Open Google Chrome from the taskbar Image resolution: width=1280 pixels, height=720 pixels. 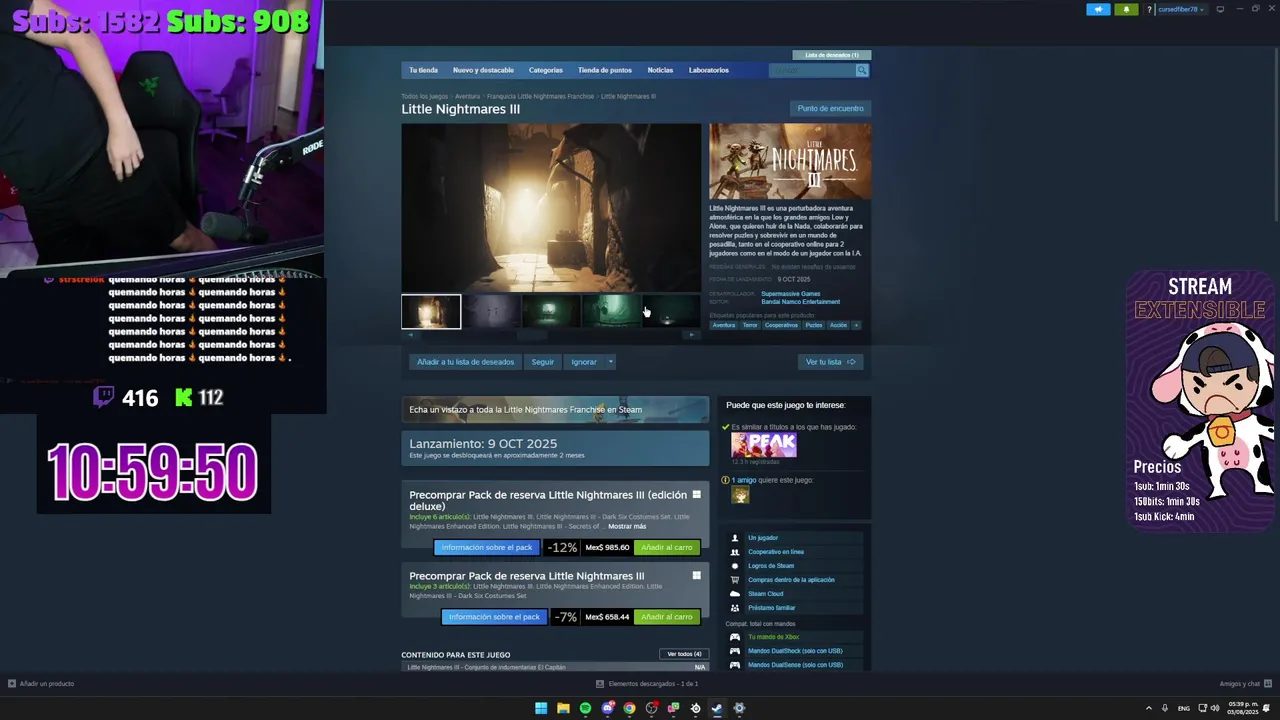pyautogui.click(x=629, y=708)
